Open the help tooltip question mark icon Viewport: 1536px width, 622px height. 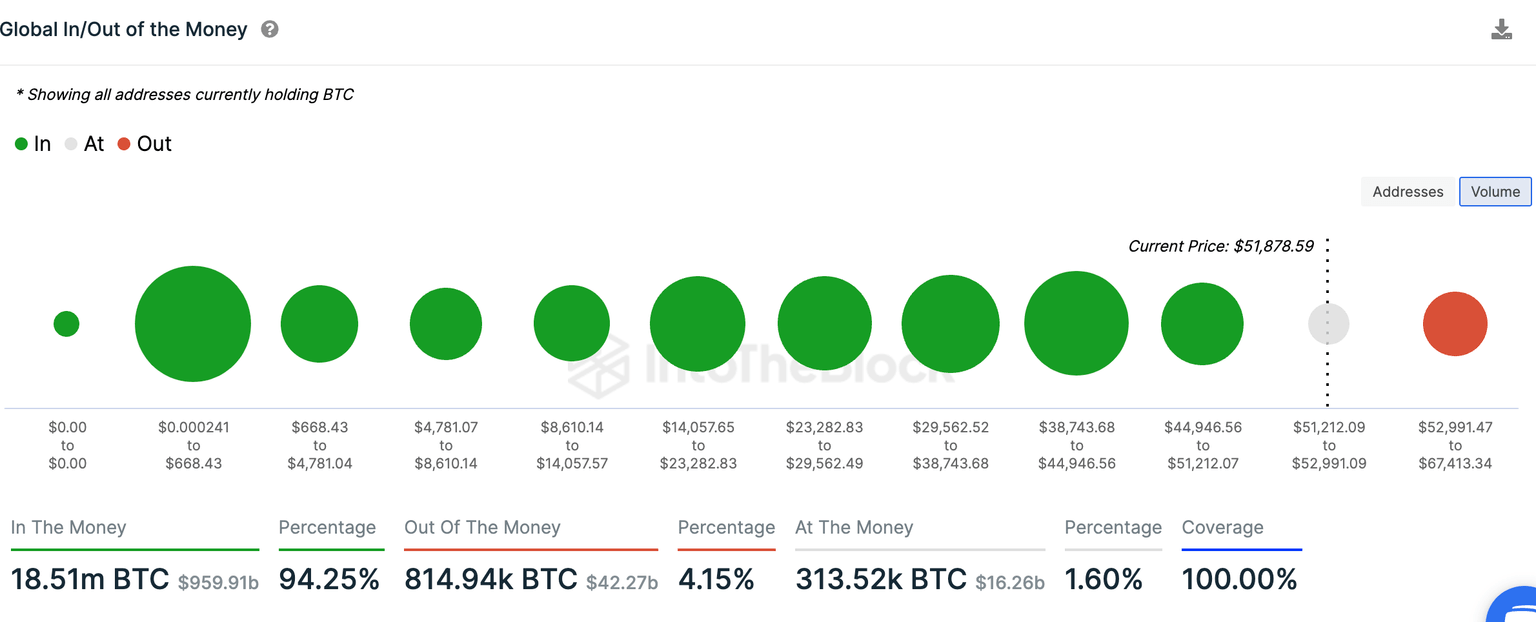pos(268,29)
